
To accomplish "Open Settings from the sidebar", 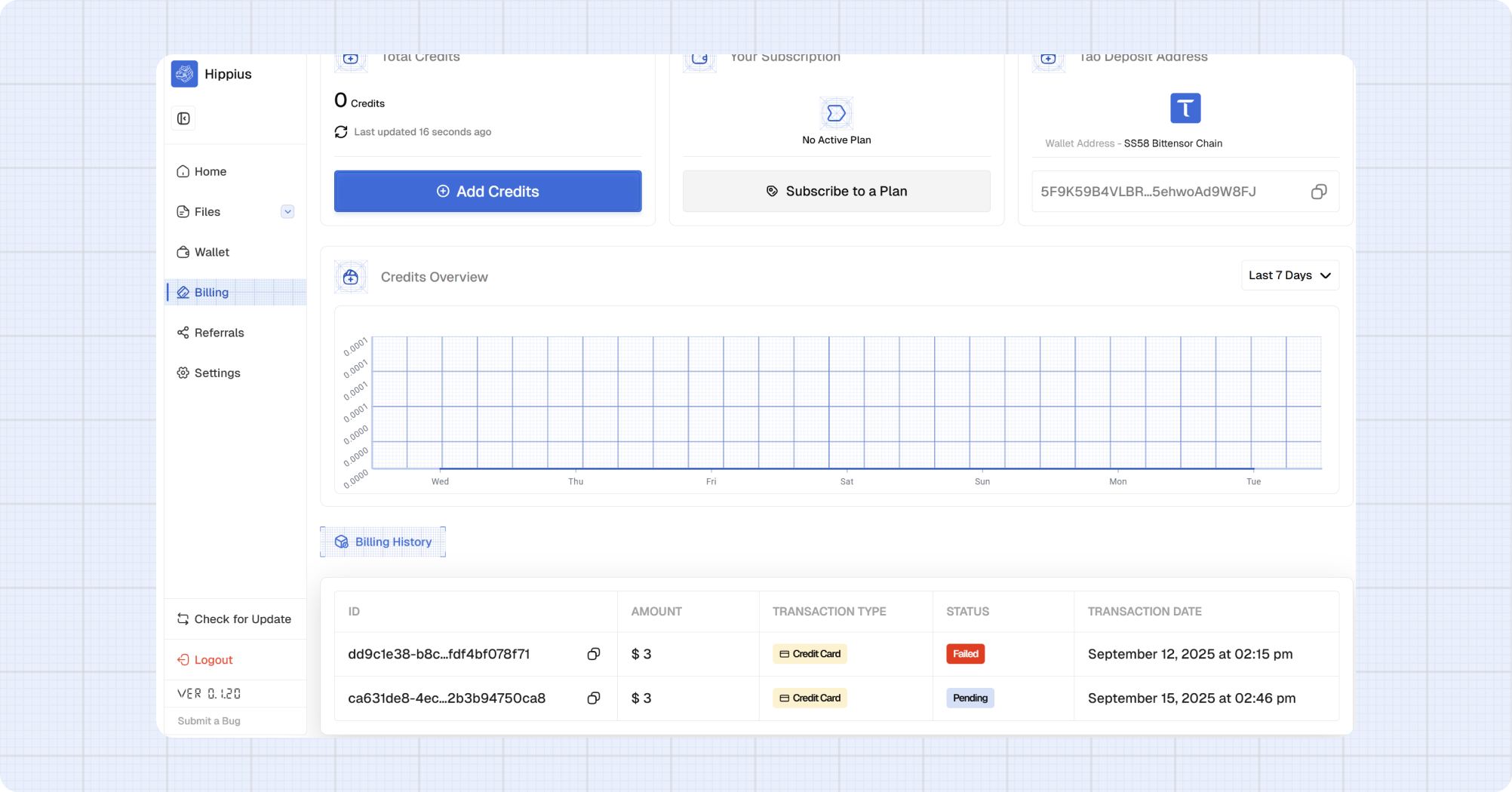I will 217,373.
